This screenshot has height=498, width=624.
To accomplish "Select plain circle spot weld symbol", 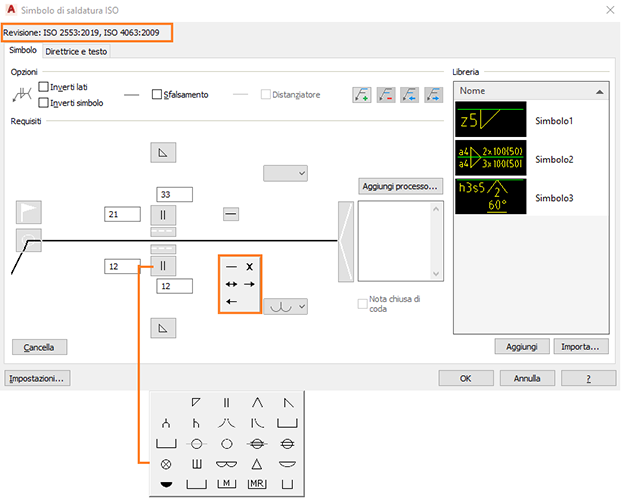I will point(226,443).
